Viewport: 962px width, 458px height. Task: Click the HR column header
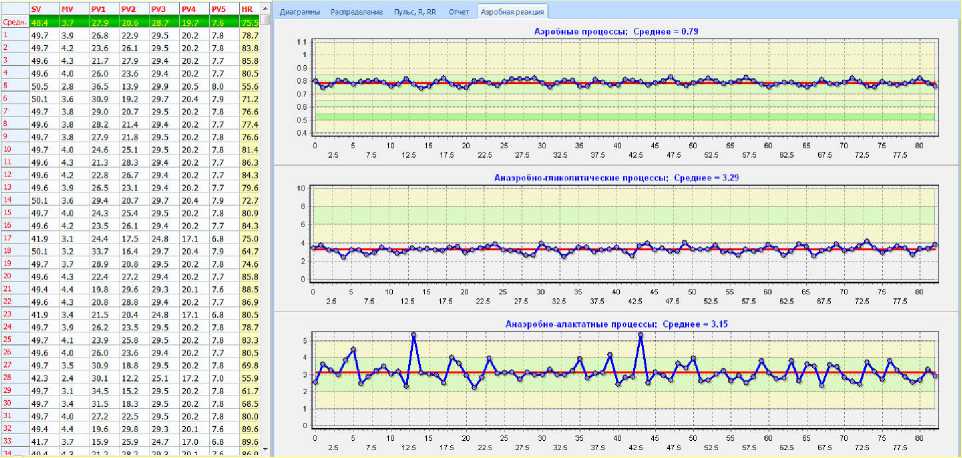click(249, 10)
